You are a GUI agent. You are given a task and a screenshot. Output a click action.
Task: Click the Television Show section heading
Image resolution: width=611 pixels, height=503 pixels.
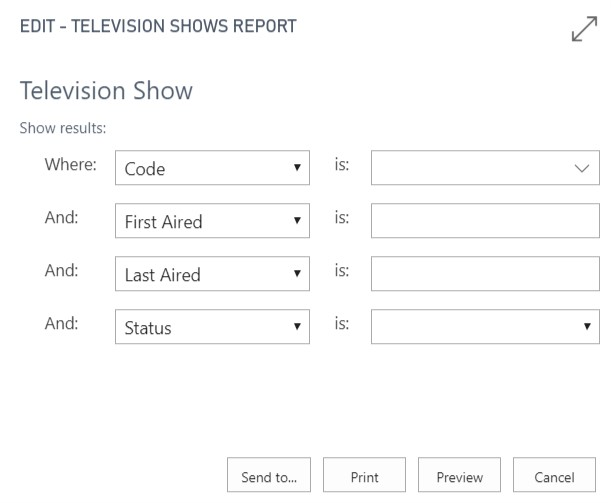(x=106, y=91)
